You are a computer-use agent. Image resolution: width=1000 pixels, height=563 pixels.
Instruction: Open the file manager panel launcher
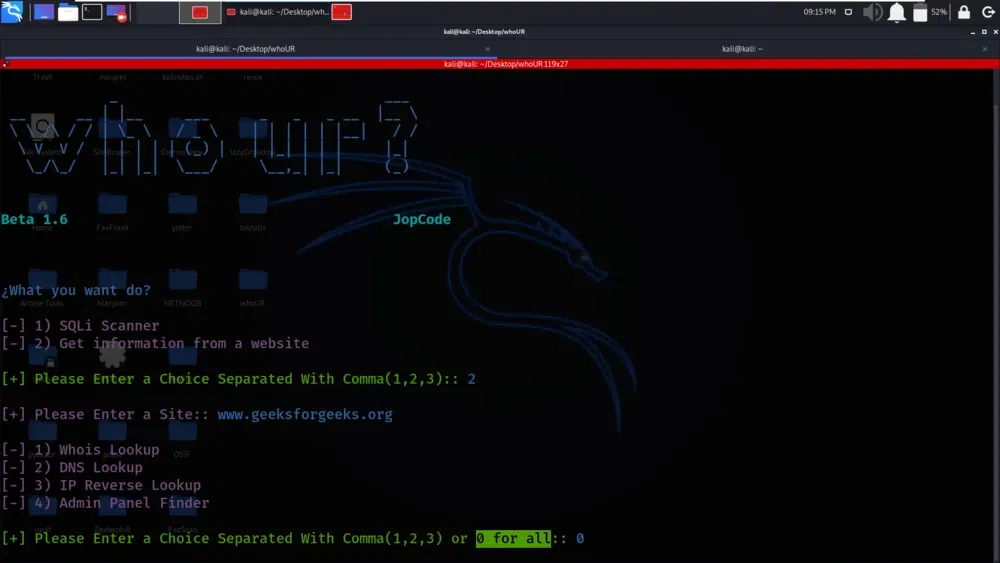[68, 12]
